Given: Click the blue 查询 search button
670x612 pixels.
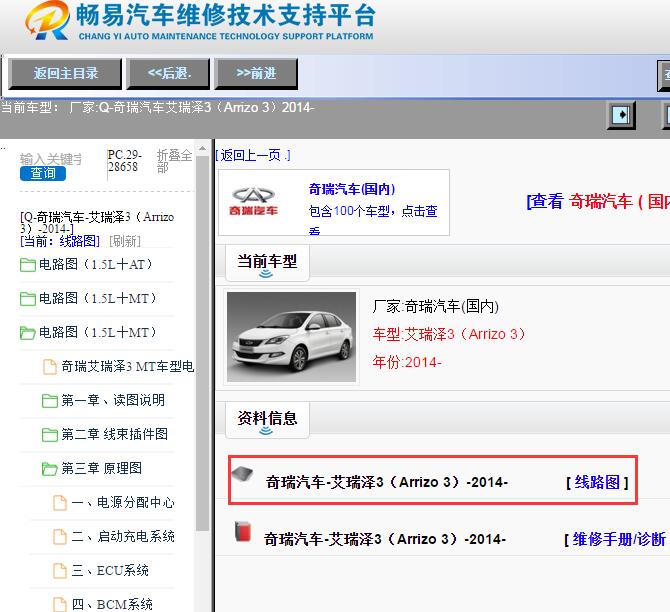Looking at the screenshot, I should [43, 174].
